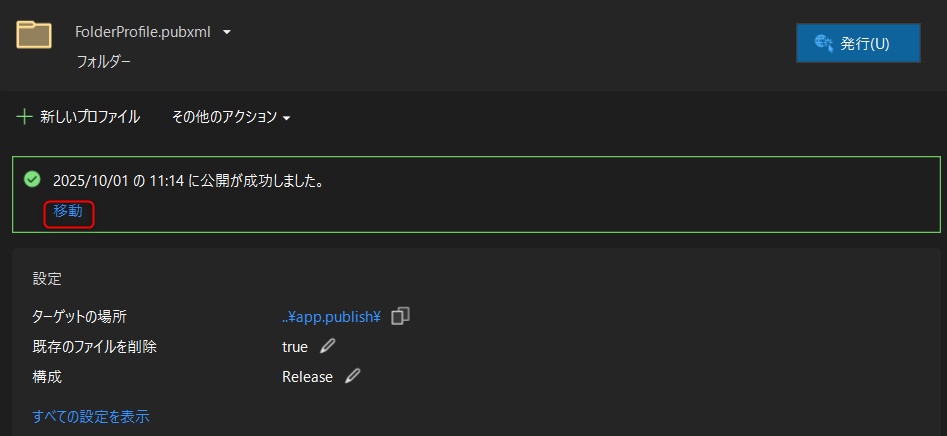Image resolution: width=947 pixels, height=436 pixels.
Task: Click the folder icon beside FolderProfile.pubxml
Action: 34,35
